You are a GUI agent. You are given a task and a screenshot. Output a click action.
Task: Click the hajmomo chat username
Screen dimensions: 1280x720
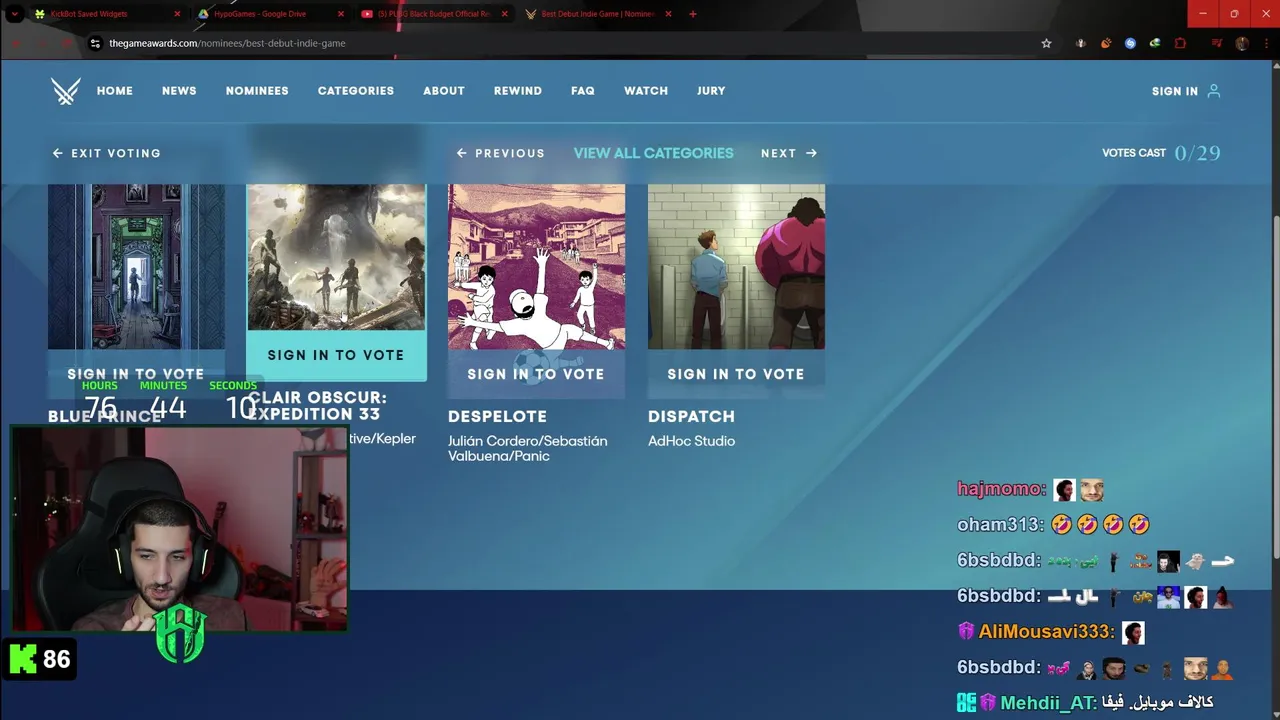coord(1001,489)
